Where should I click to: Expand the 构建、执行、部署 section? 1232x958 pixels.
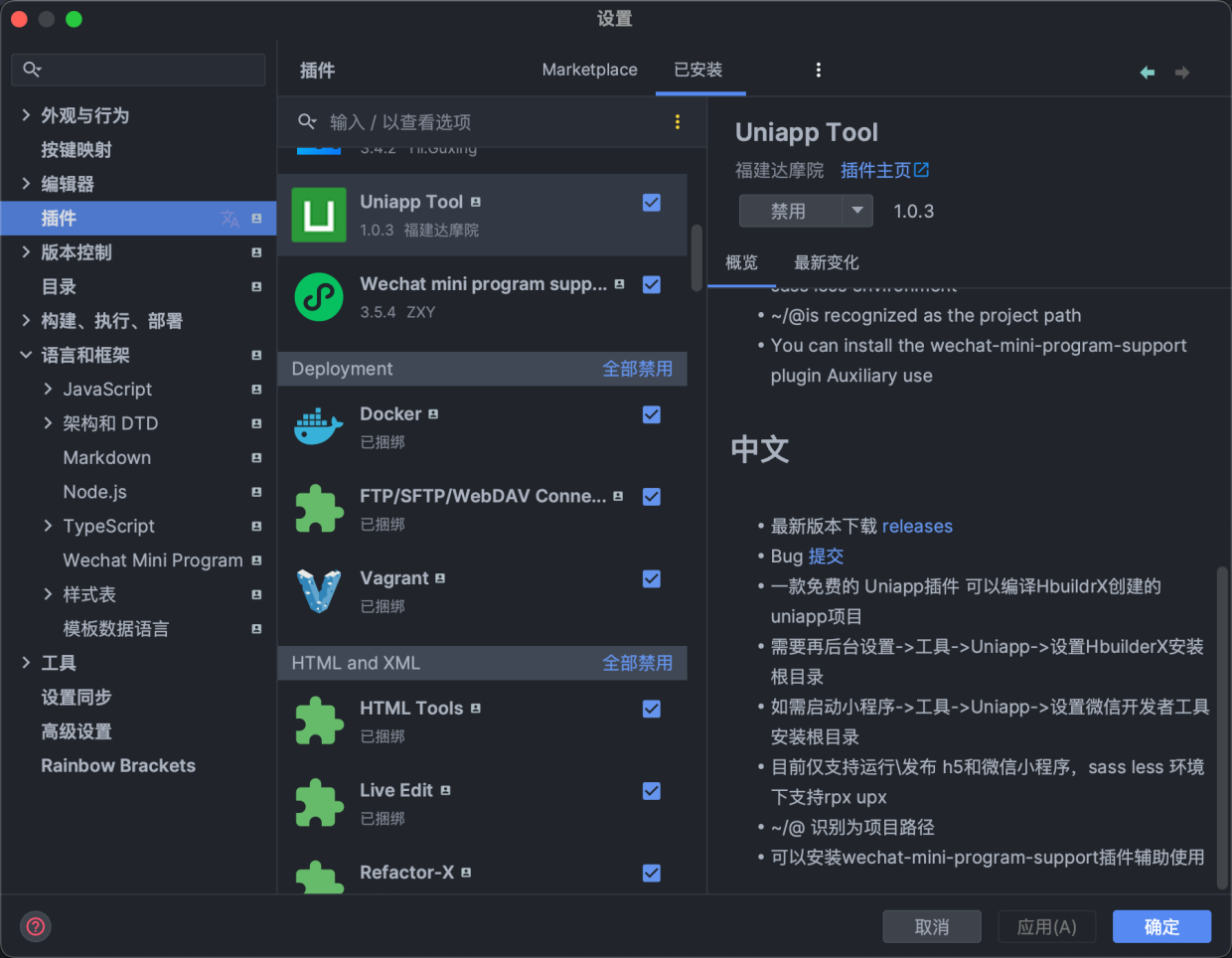tap(26, 321)
